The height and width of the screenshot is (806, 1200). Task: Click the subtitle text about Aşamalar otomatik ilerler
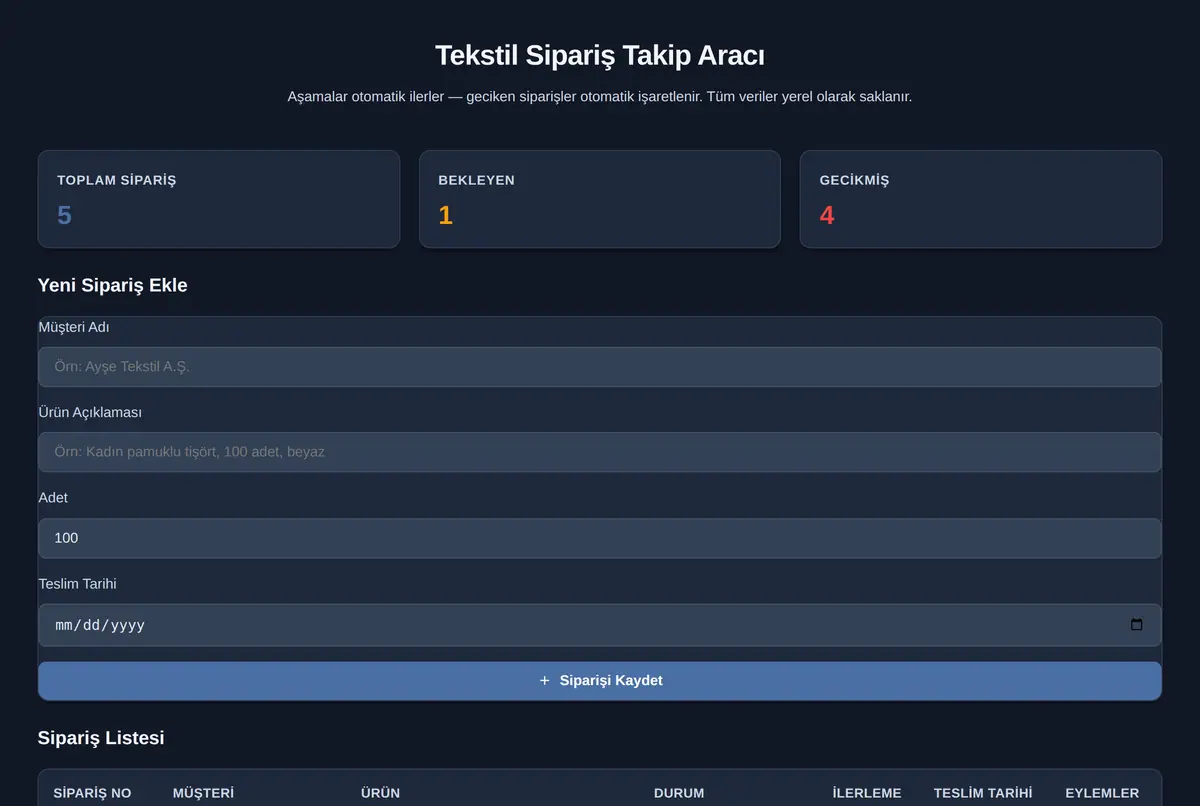click(600, 97)
